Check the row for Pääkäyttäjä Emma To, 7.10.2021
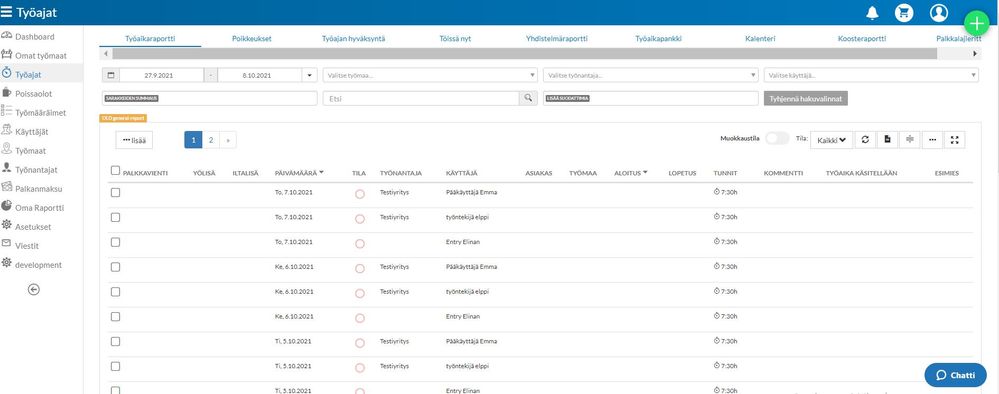Viewport: 999px width, 394px height. tap(115, 192)
